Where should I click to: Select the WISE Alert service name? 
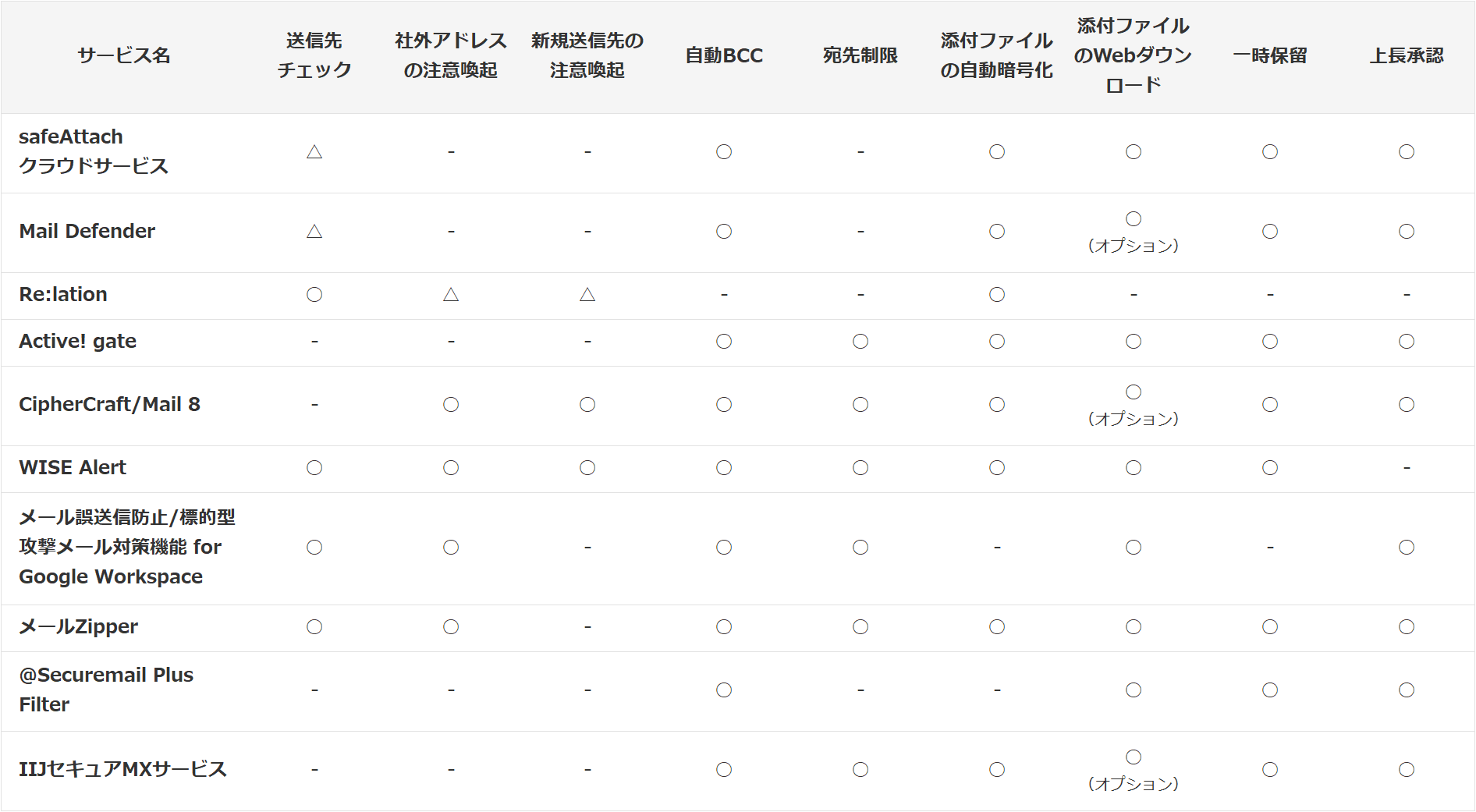click(73, 467)
